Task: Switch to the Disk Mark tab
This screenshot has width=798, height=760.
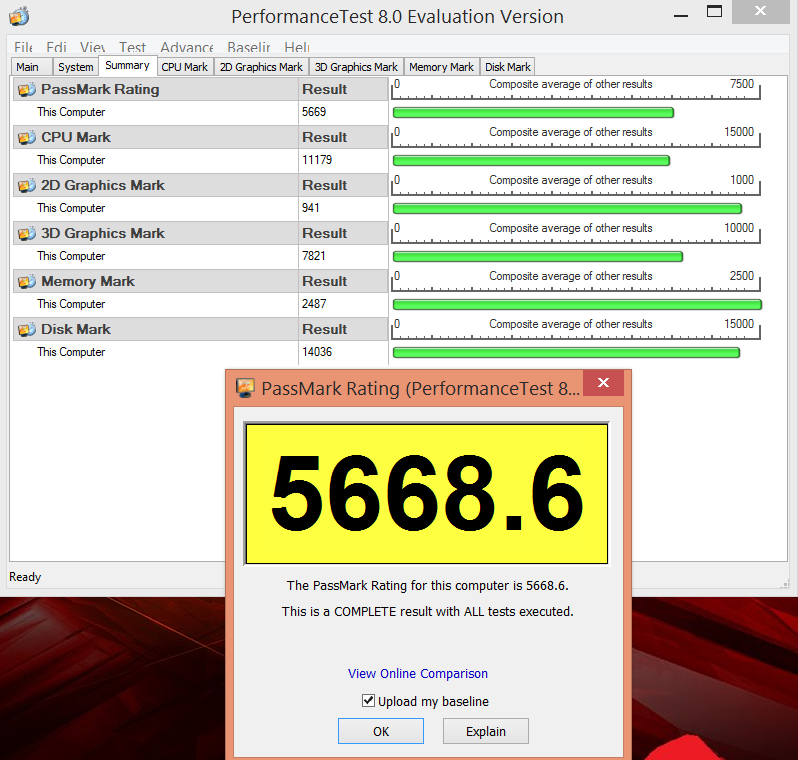Action: [x=507, y=67]
